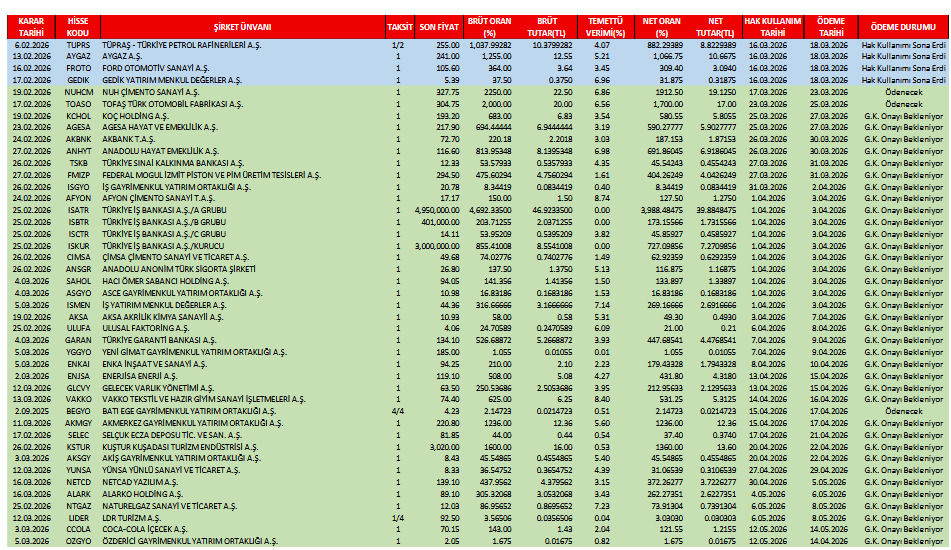Click the ISATR stock code cell

point(77,211)
